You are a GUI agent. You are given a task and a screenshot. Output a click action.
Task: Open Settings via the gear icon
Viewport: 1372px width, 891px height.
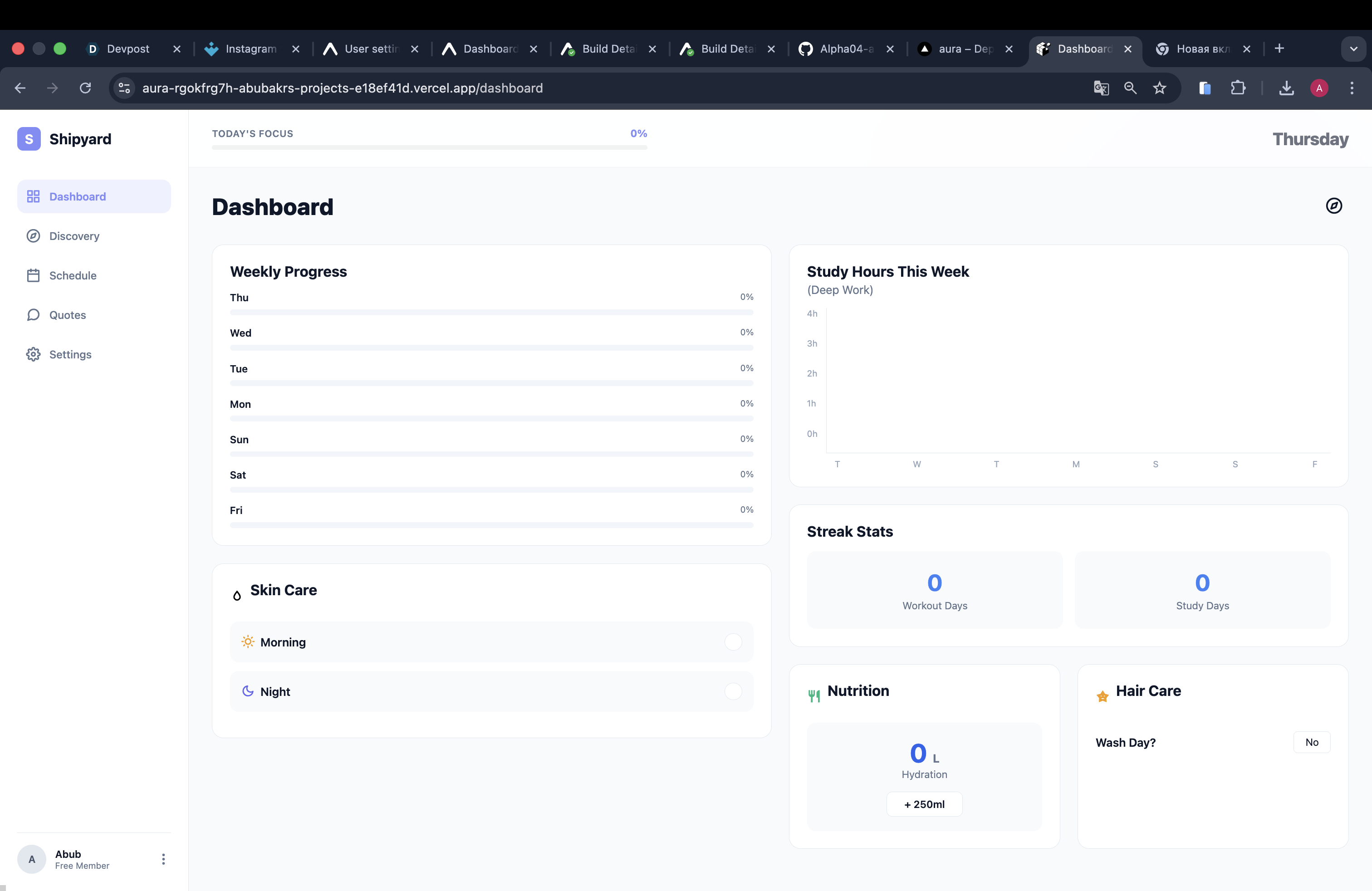click(34, 354)
